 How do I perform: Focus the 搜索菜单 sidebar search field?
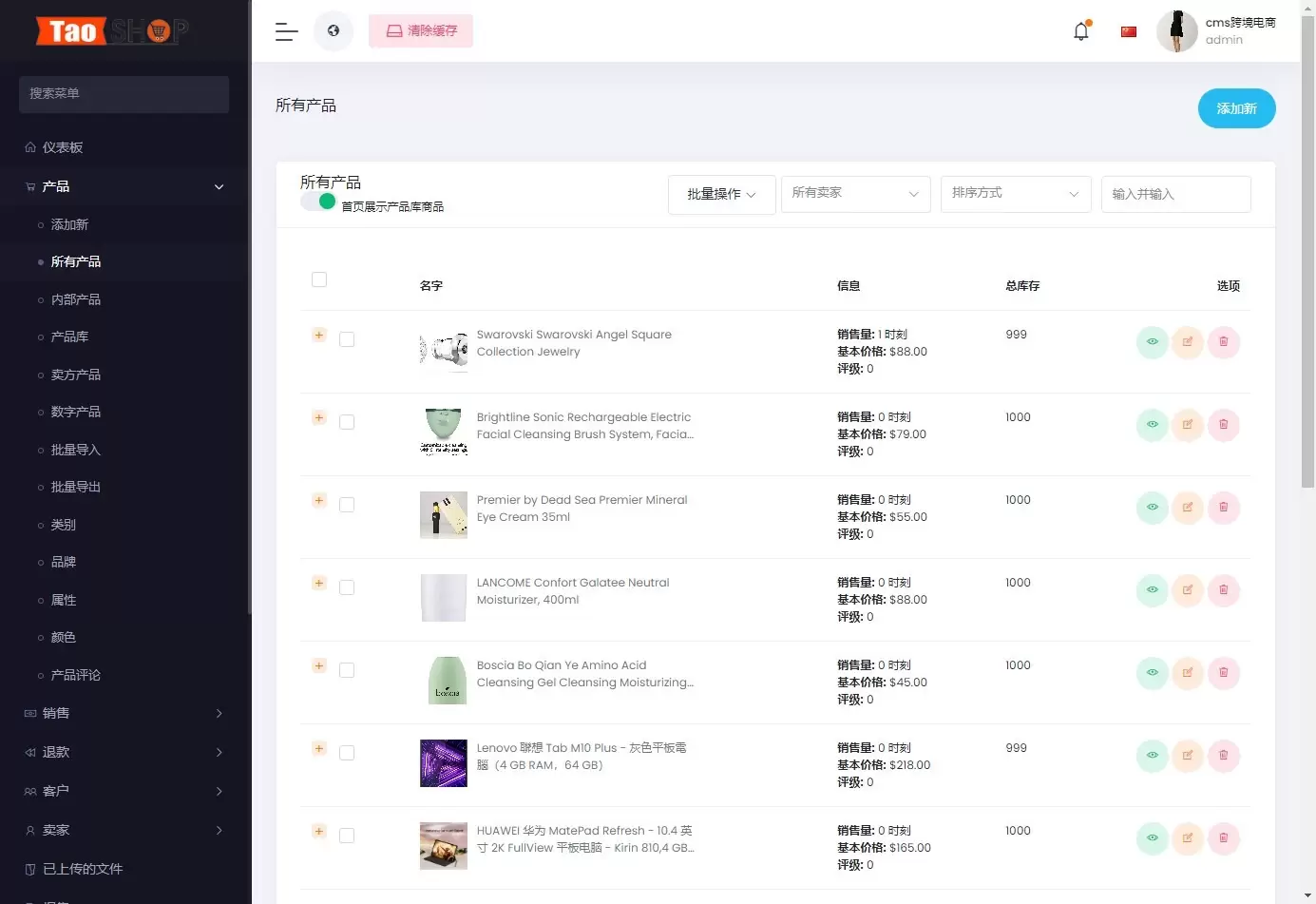click(124, 94)
